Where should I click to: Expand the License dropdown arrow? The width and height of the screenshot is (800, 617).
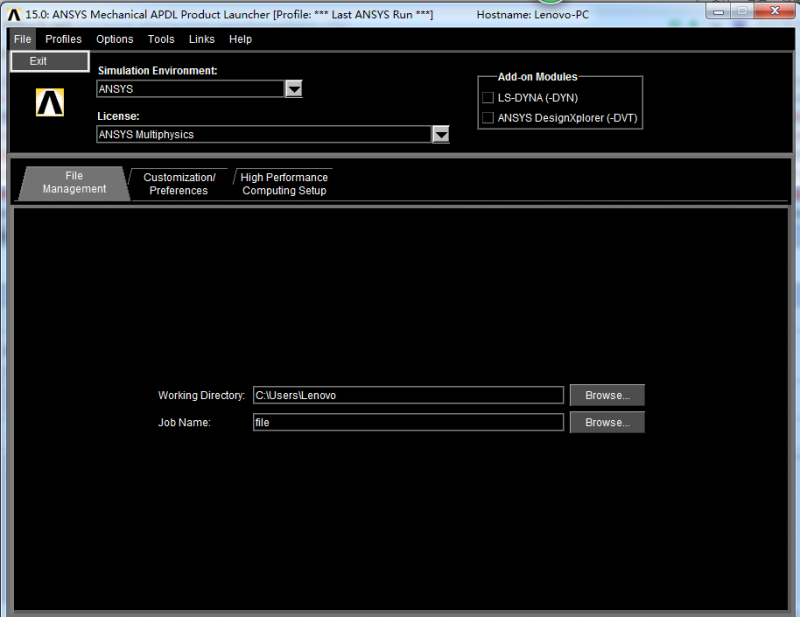(441, 135)
